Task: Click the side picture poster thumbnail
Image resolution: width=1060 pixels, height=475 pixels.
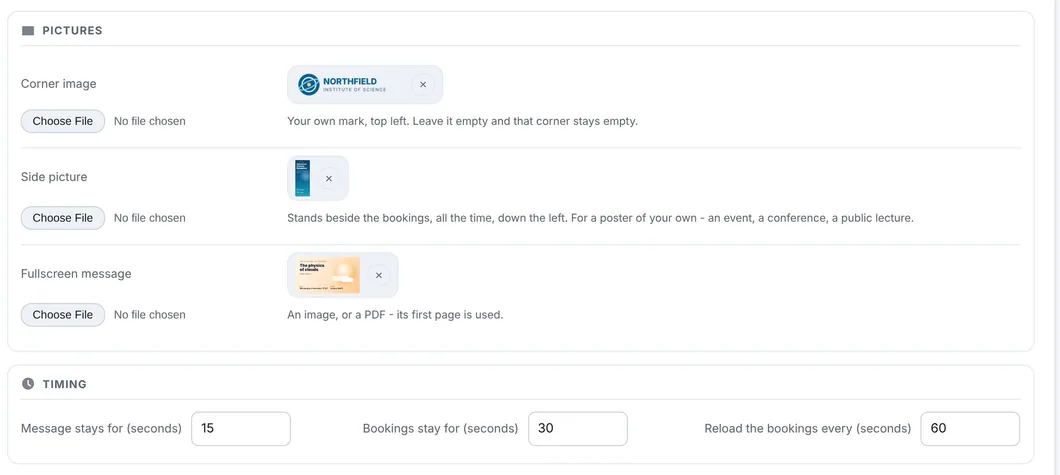Action: tap(302, 178)
